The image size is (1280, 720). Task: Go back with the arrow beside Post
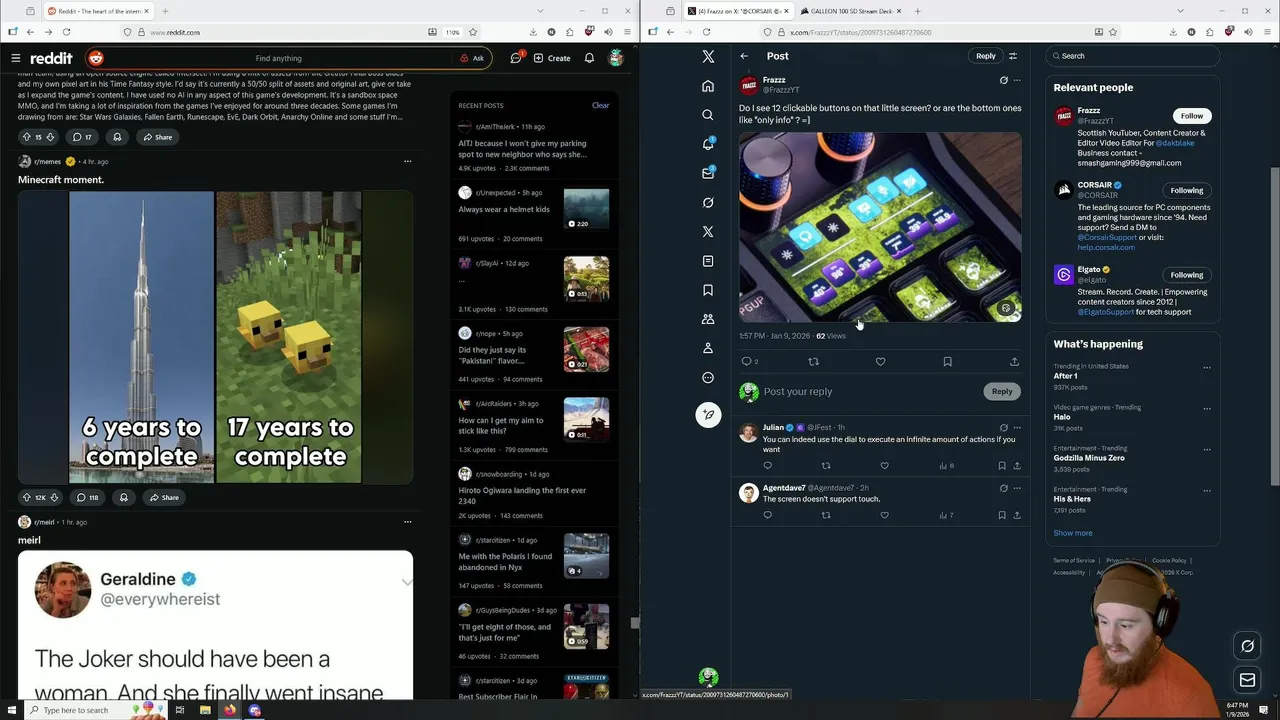coord(744,56)
